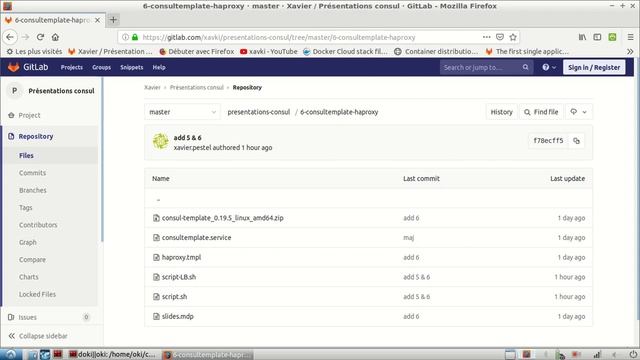Screen dimensions: 640x360
Task: Click the green padlock security icon
Action: pos(135,37)
